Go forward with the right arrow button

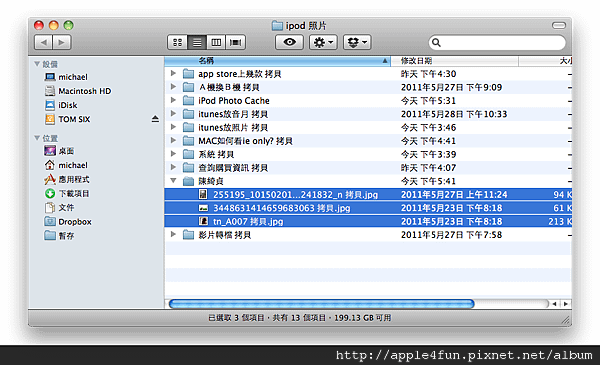[x=62, y=42]
